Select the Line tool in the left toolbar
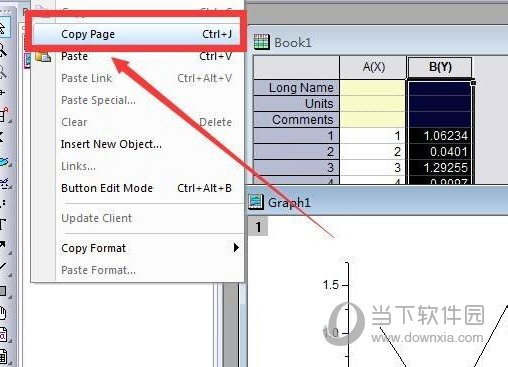This screenshot has width=508, height=367. tap(3, 266)
